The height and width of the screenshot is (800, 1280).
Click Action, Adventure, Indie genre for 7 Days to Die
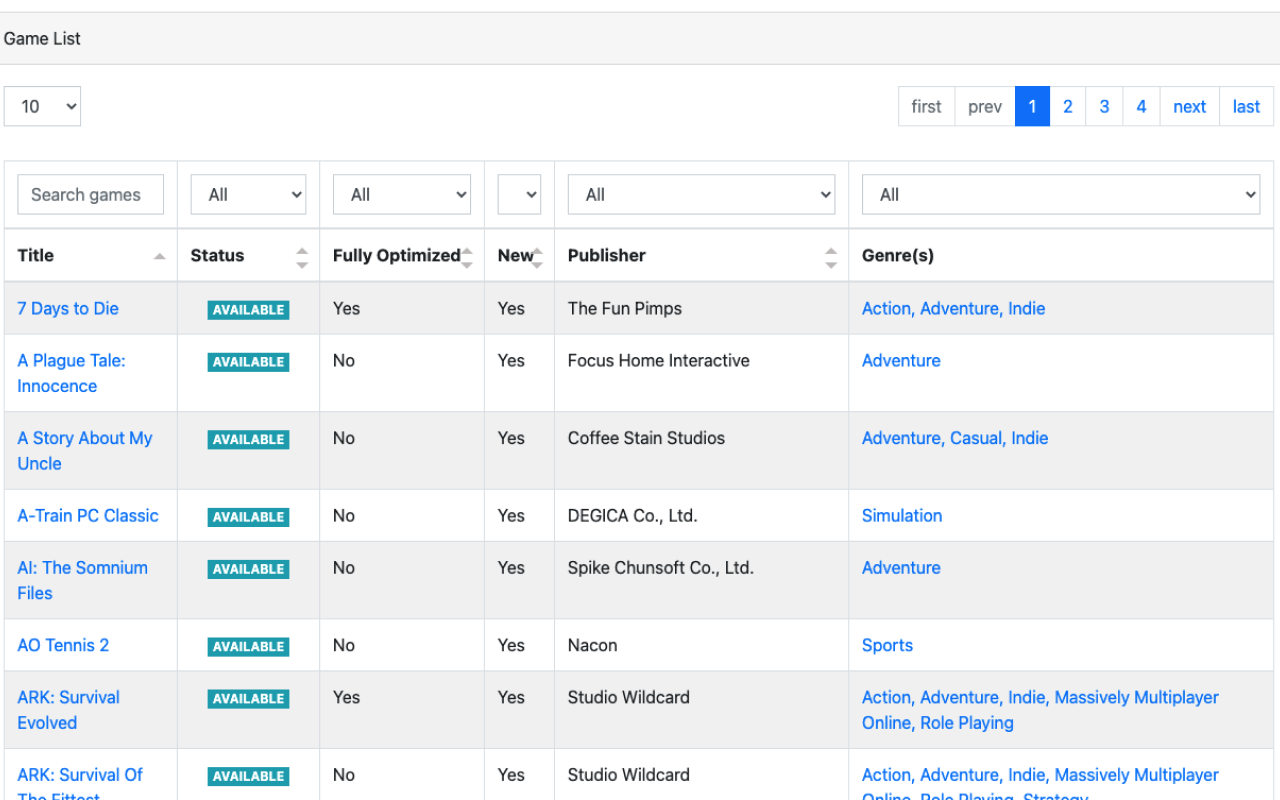pos(953,308)
